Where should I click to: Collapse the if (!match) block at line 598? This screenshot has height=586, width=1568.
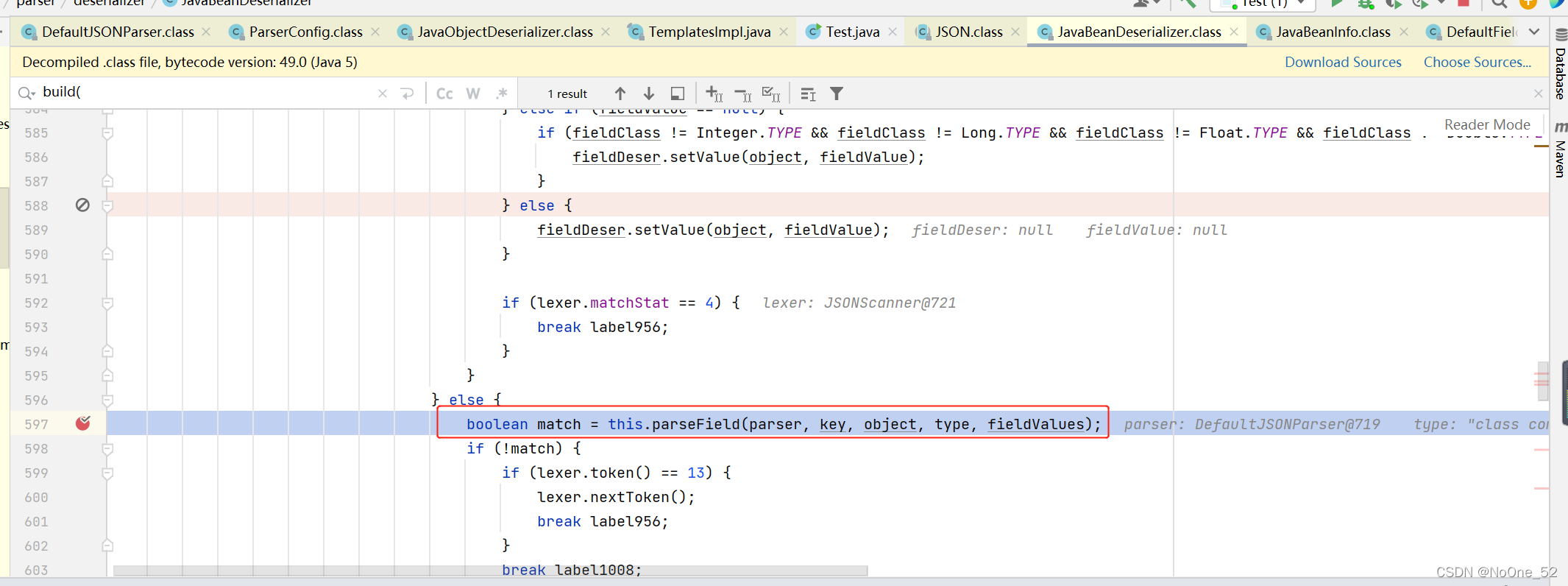coord(107,449)
